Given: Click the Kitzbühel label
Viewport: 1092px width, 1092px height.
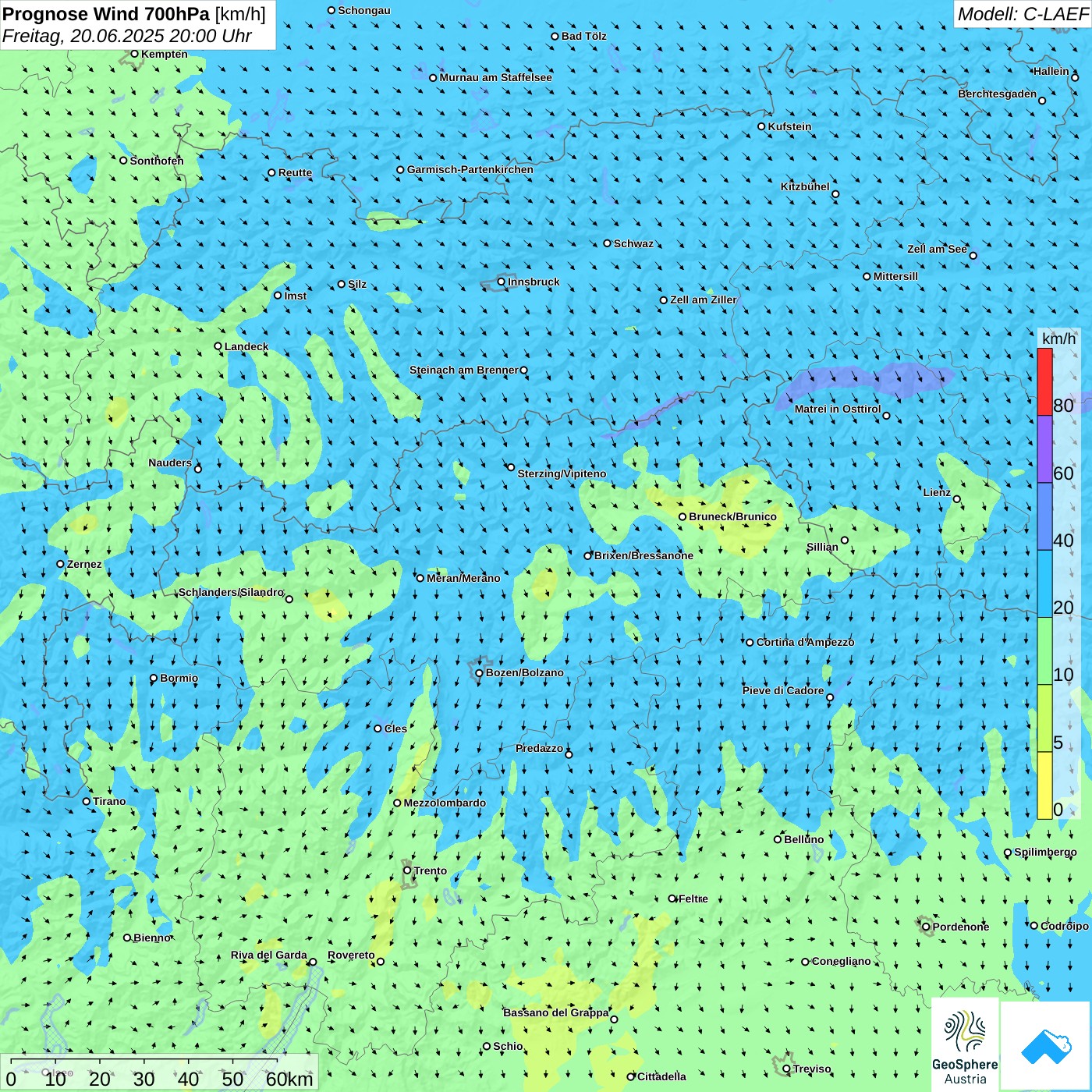Looking at the screenshot, I should [805, 186].
